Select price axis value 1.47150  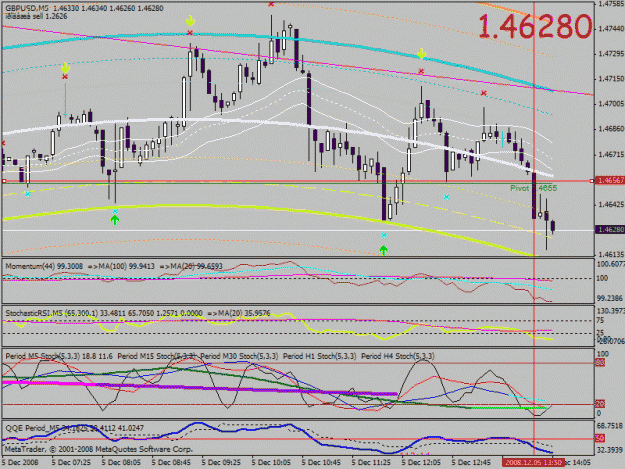tap(611, 79)
